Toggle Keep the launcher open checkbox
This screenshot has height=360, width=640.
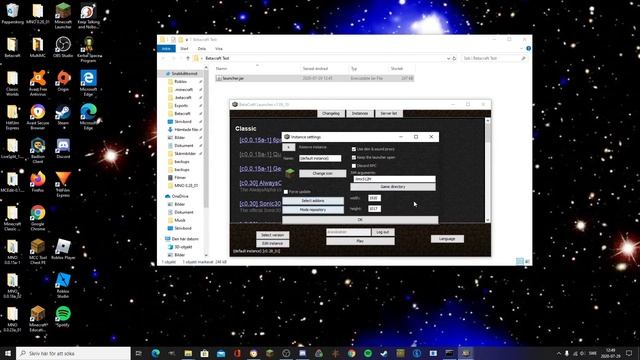tap(354, 158)
